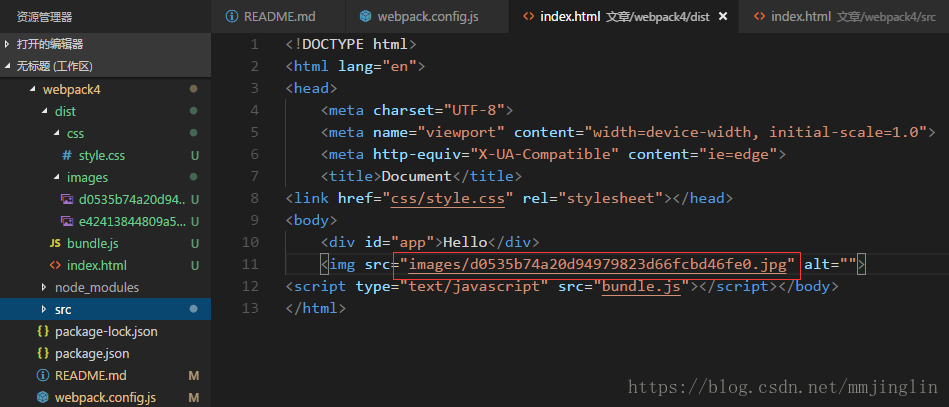The height and width of the screenshot is (407, 949).
Task: Switch to the index.html webpack4/src tab
Action: pos(844,16)
